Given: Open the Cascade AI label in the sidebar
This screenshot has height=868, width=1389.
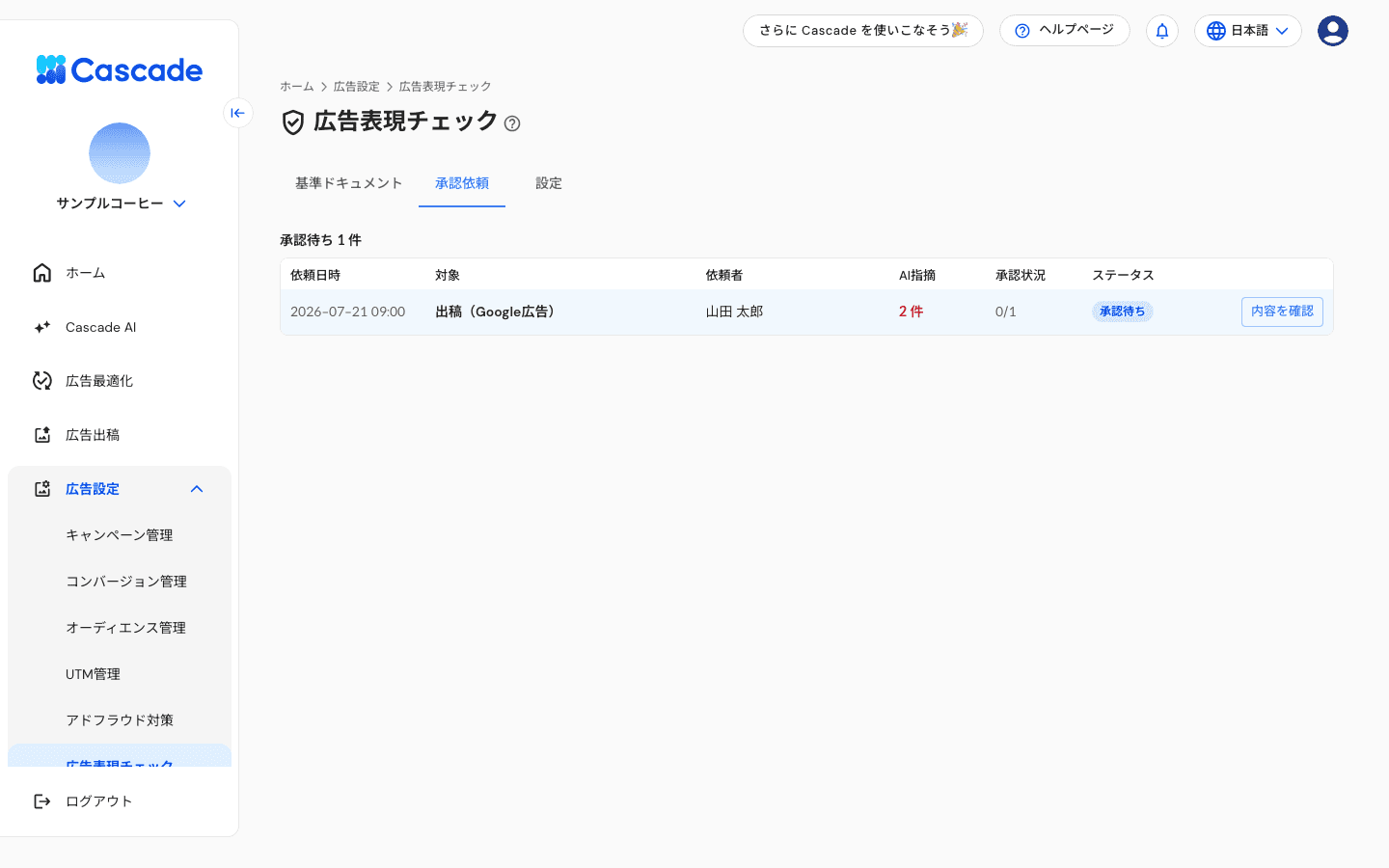Looking at the screenshot, I should tap(101, 327).
